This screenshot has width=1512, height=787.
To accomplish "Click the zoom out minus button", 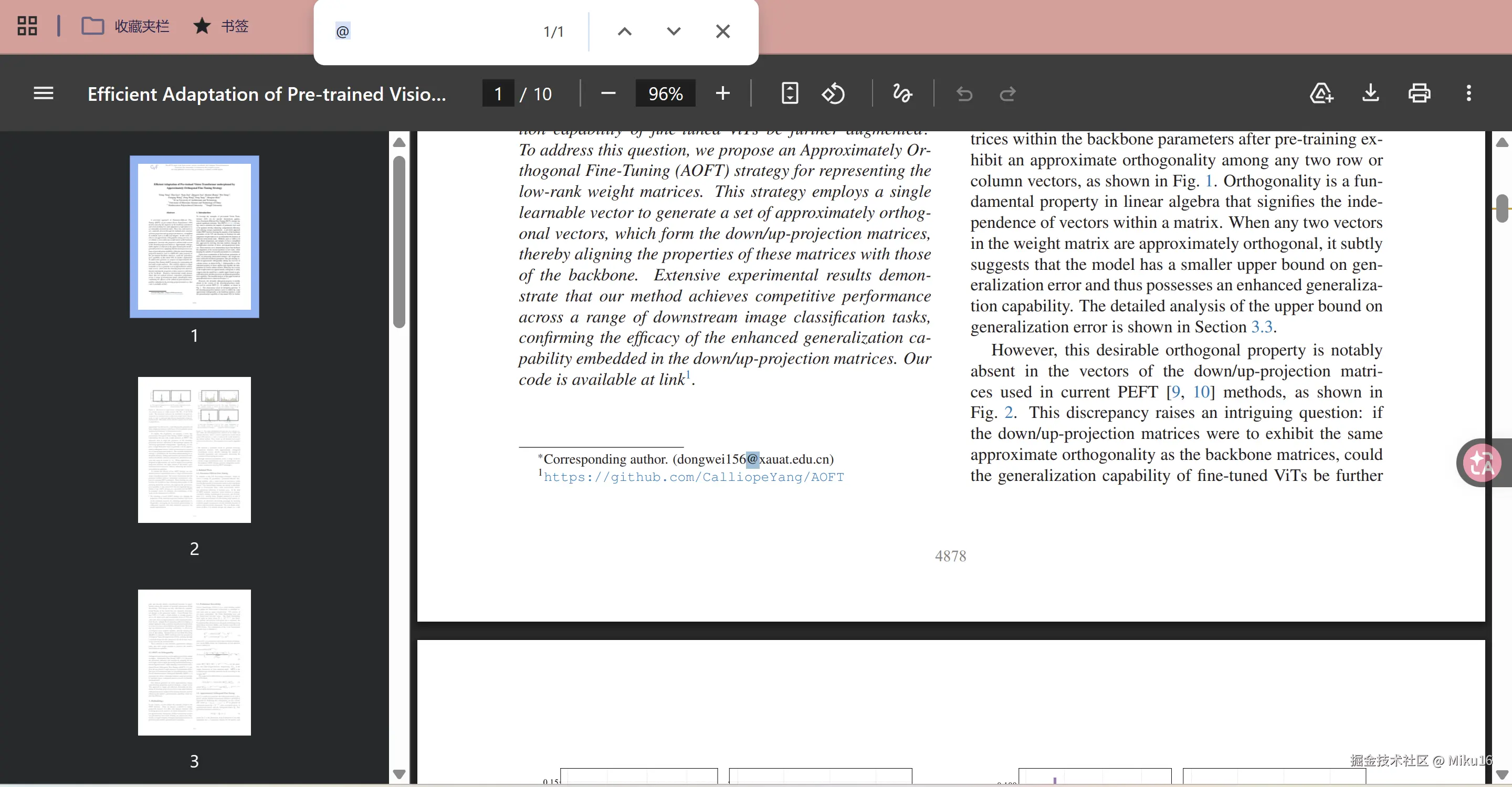I will pos(608,93).
